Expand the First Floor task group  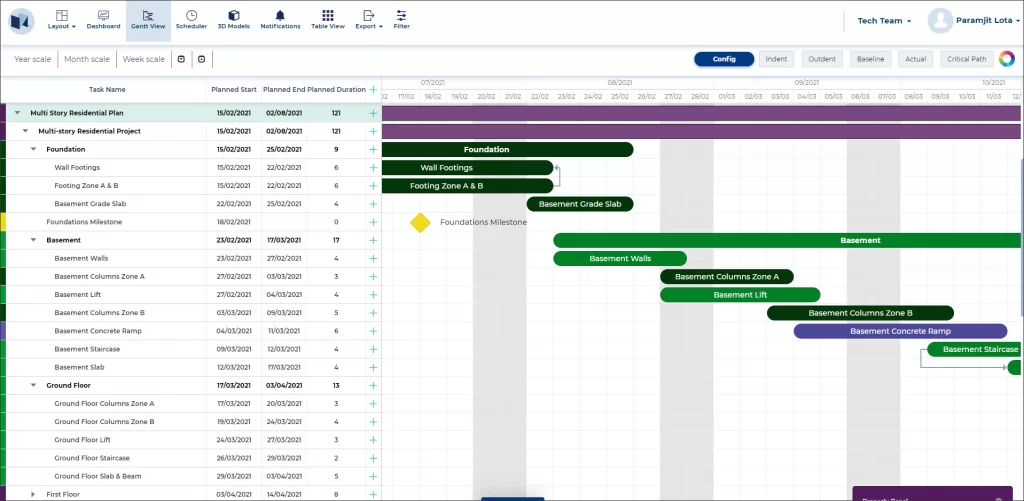(x=33, y=494)
